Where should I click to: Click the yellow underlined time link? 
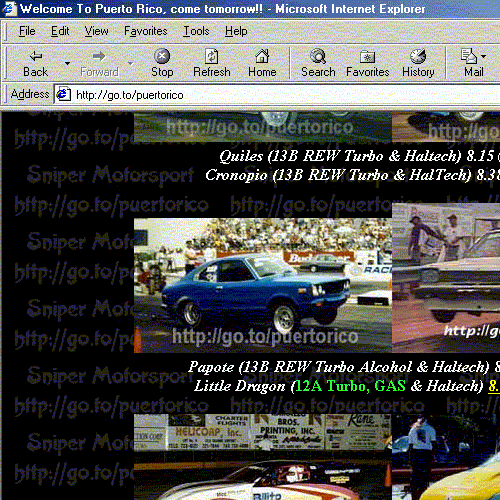click(x=494, y=386)
